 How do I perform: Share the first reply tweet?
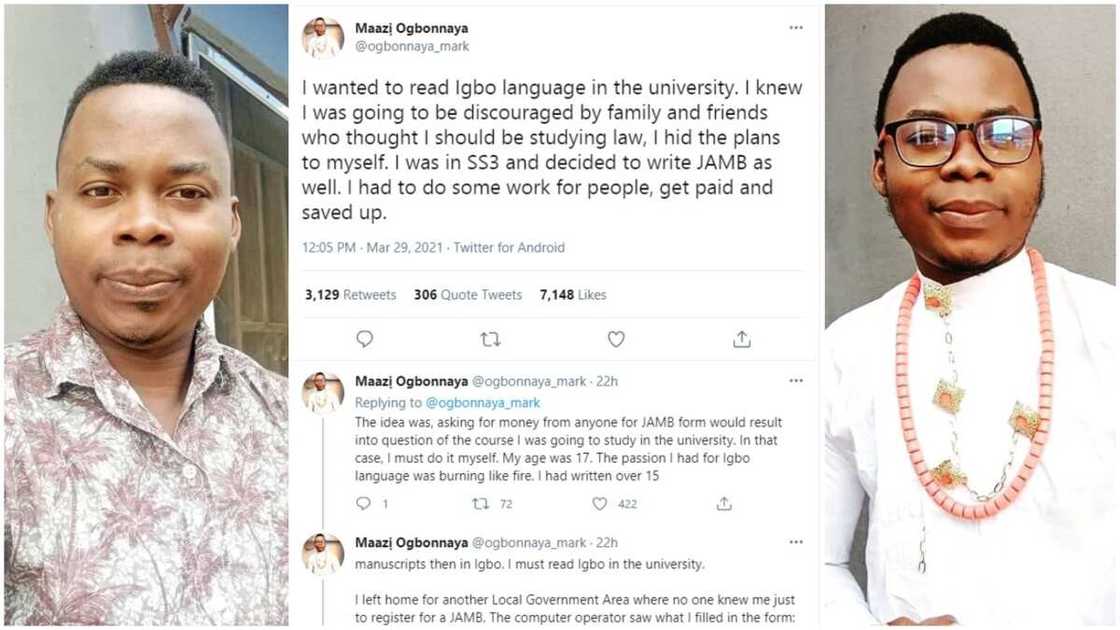click(x=724, y=504)
